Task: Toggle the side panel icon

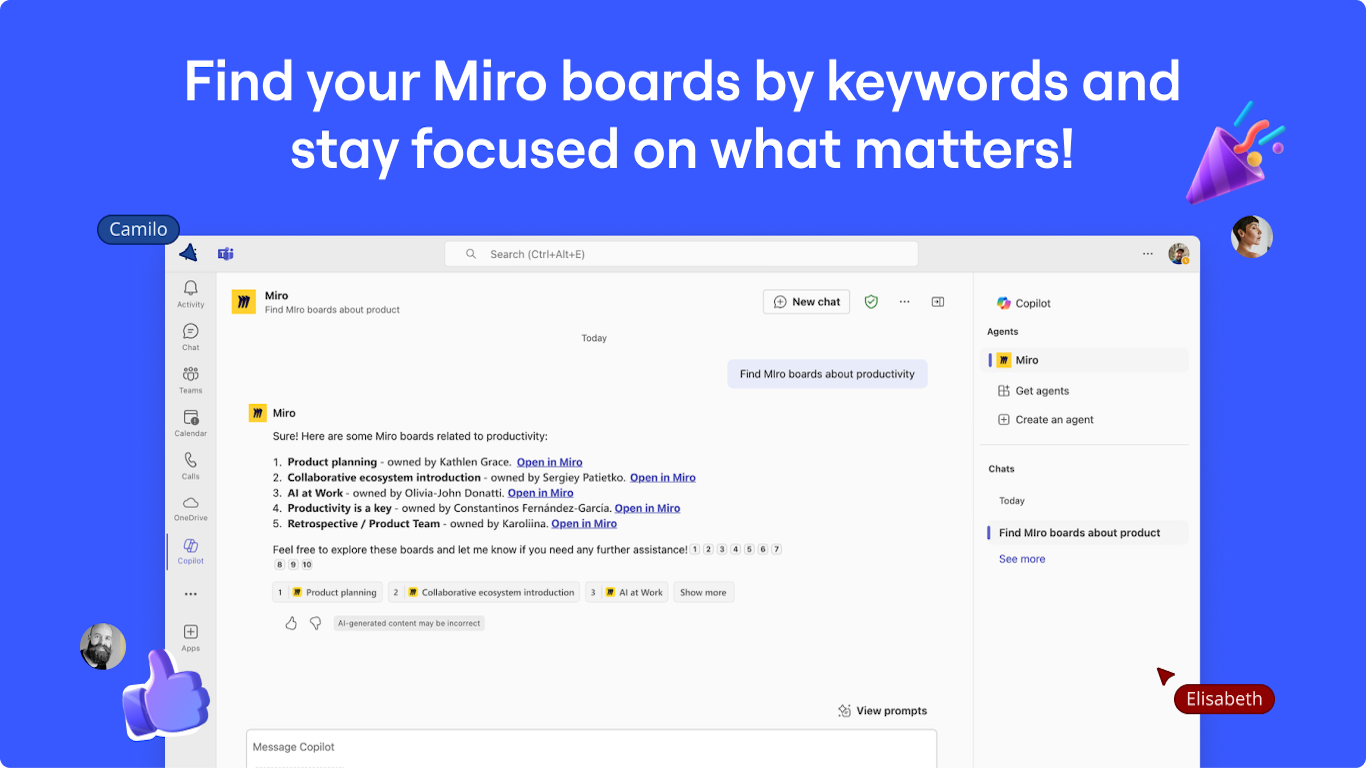Action: (938, 302)
